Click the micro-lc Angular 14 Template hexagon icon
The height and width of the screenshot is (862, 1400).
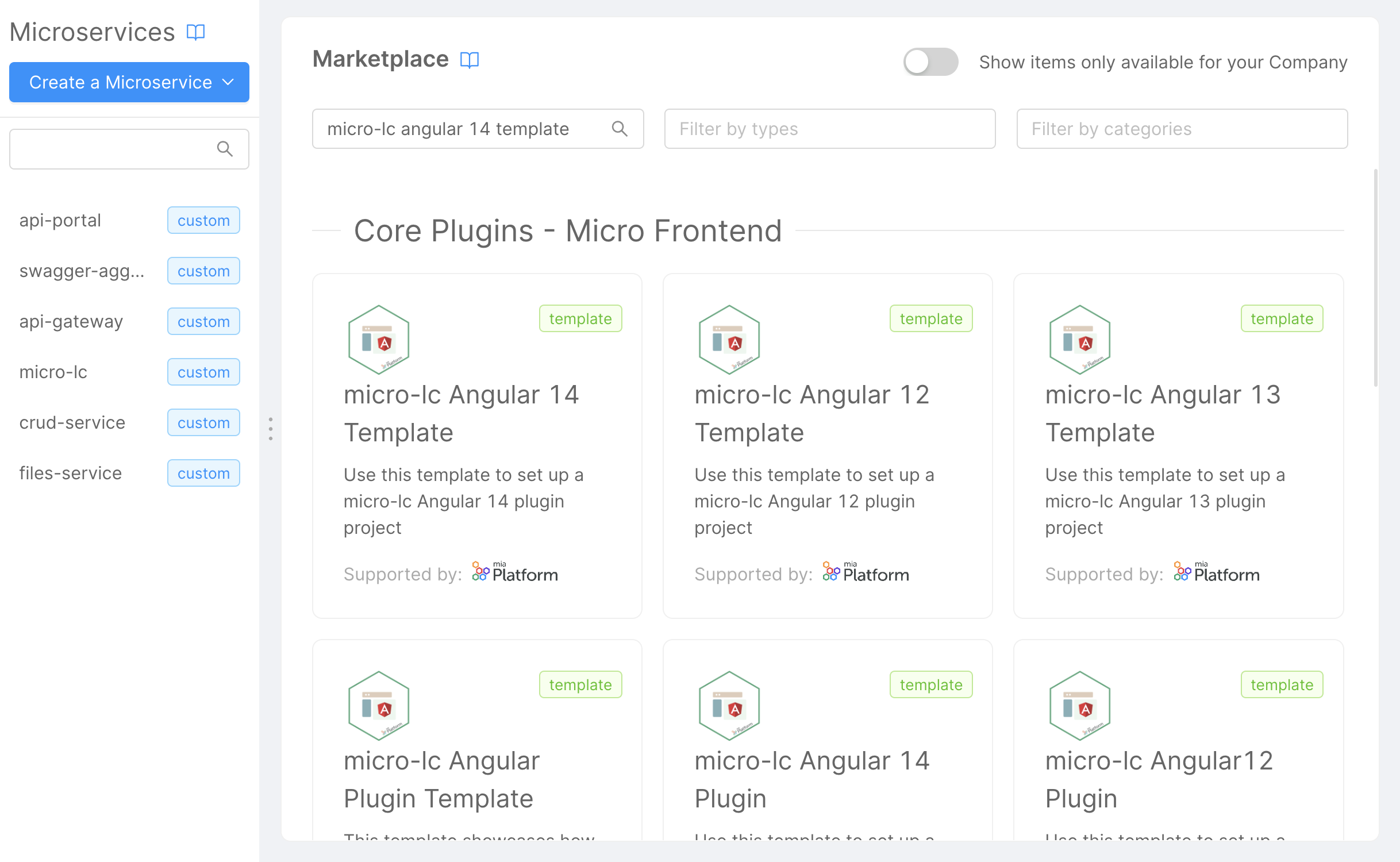click(x=378, y=340)
